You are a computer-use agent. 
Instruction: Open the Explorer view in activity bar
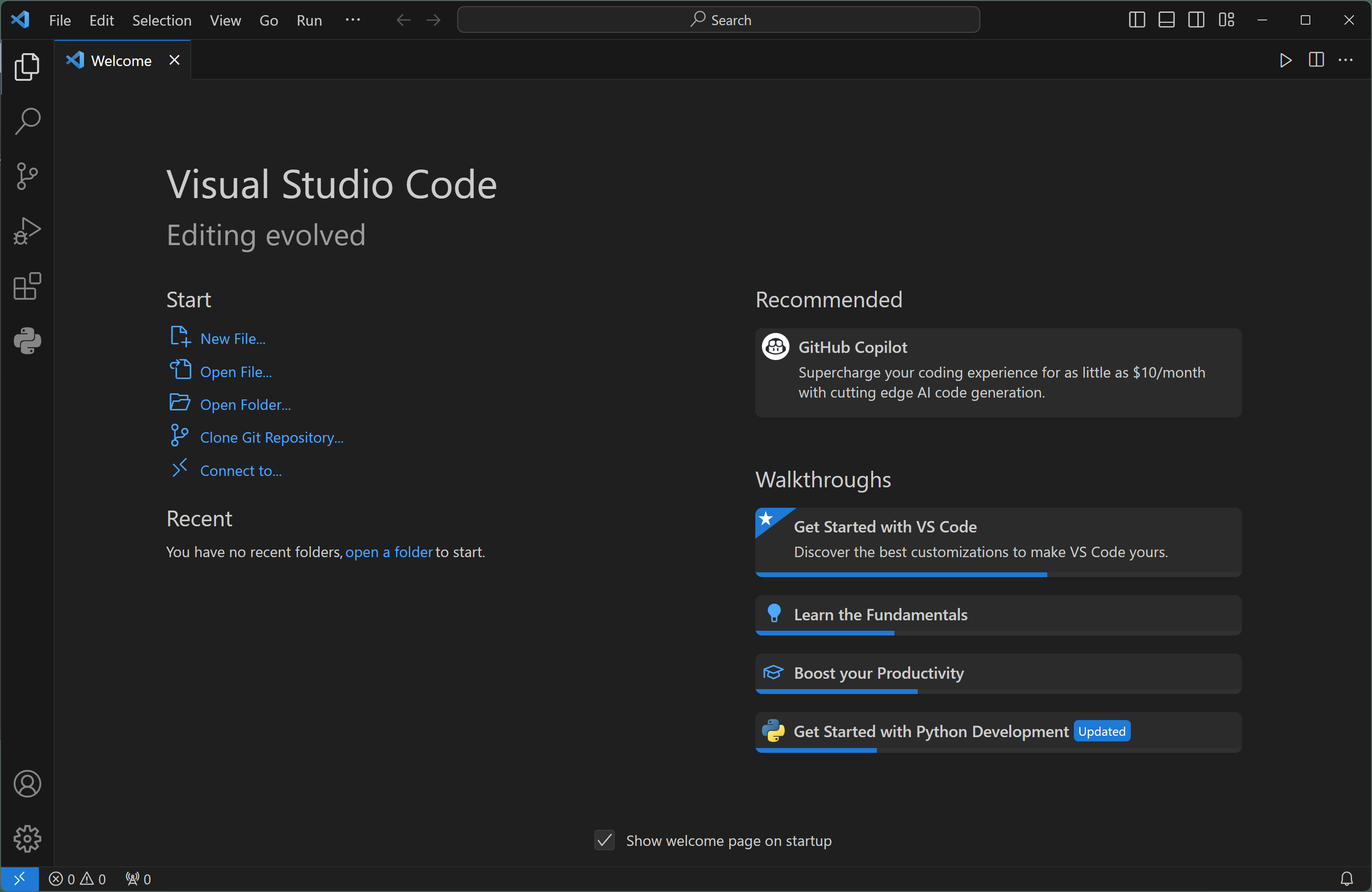(27, 67)
